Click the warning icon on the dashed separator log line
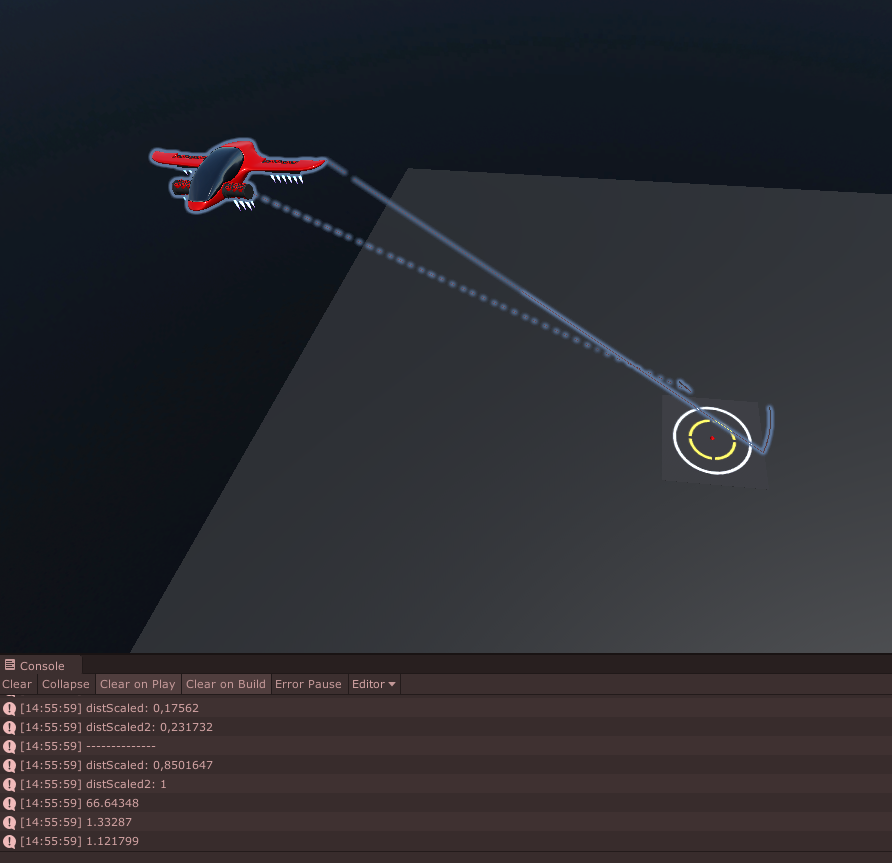Viewport: 892px width, 863px height. [9, 746]
